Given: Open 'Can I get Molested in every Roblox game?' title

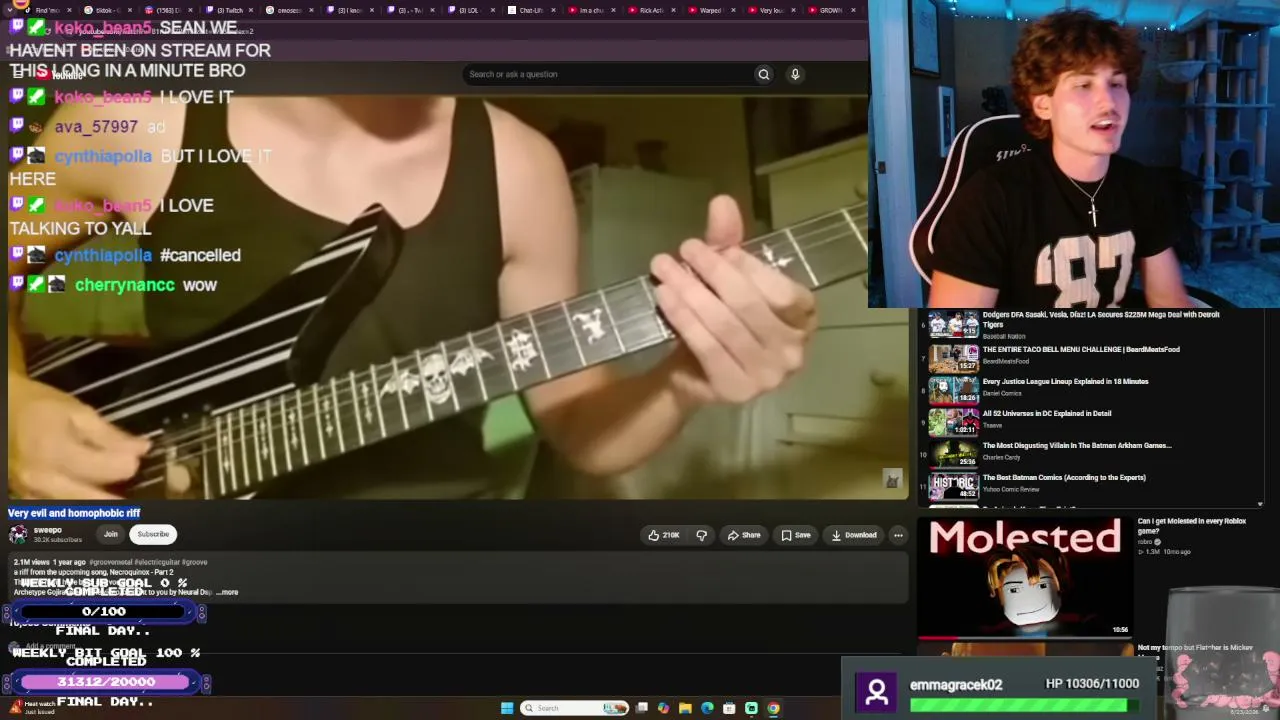Looking at the screenshot, I should click(1192, 526).
